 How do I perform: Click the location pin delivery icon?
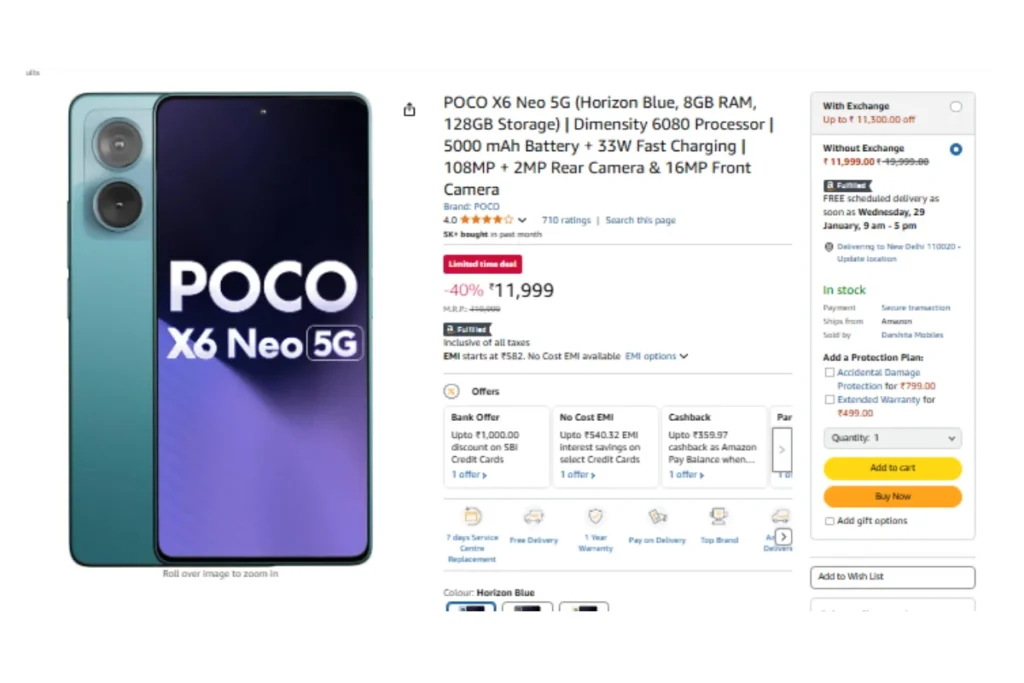(x=829, y=247)
